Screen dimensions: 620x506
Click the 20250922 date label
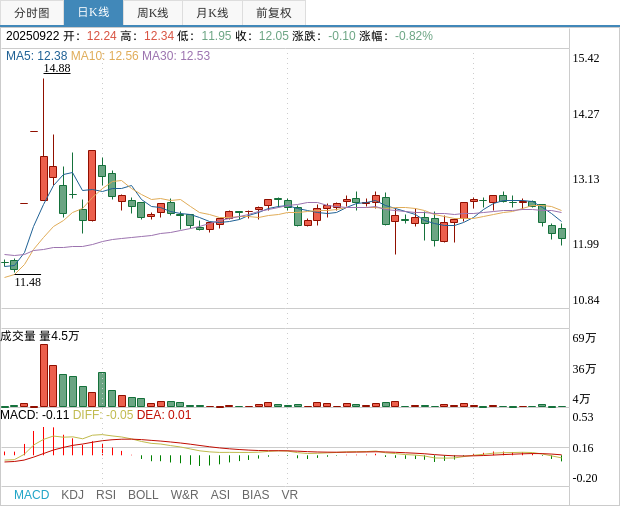click(x=32, y=36)
